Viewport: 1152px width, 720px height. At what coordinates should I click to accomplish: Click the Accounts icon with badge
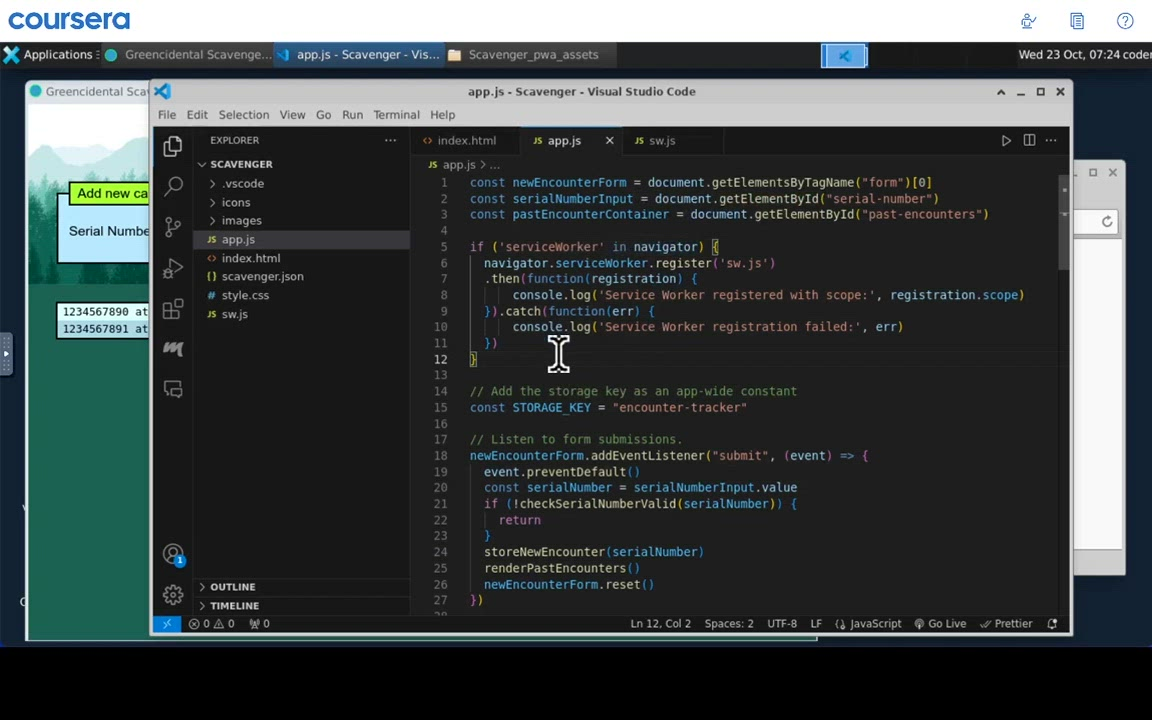[173, 555]
